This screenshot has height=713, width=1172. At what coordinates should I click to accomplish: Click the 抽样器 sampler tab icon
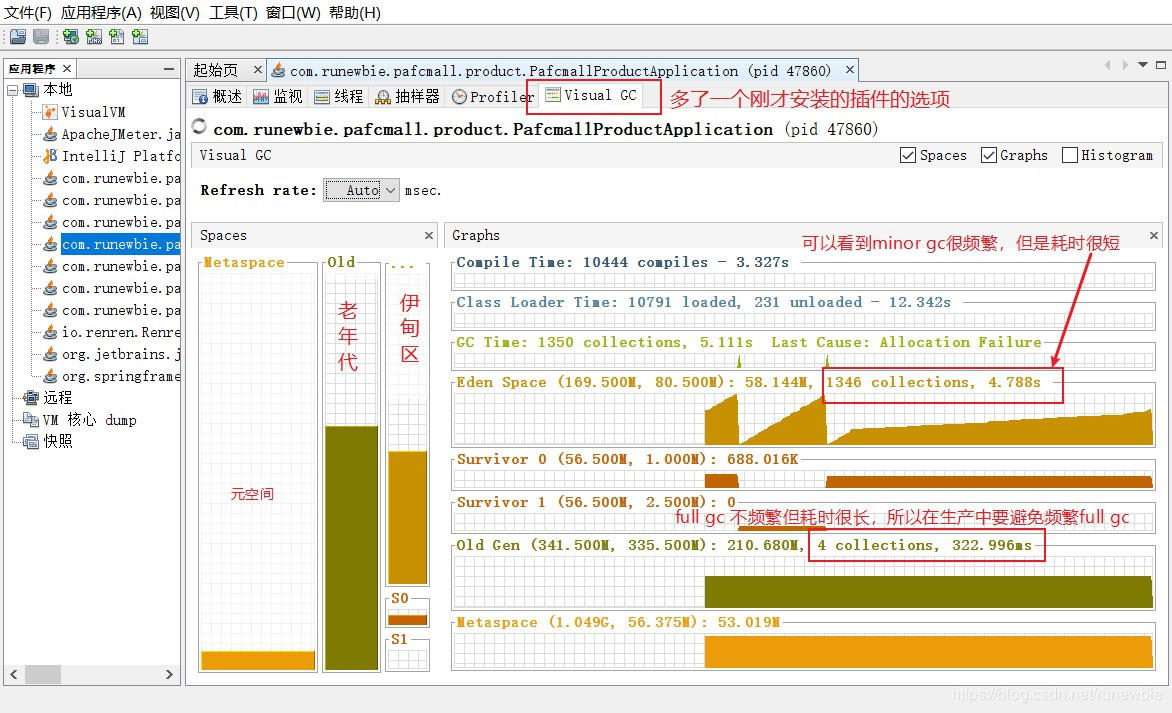[x=383, y=96]
